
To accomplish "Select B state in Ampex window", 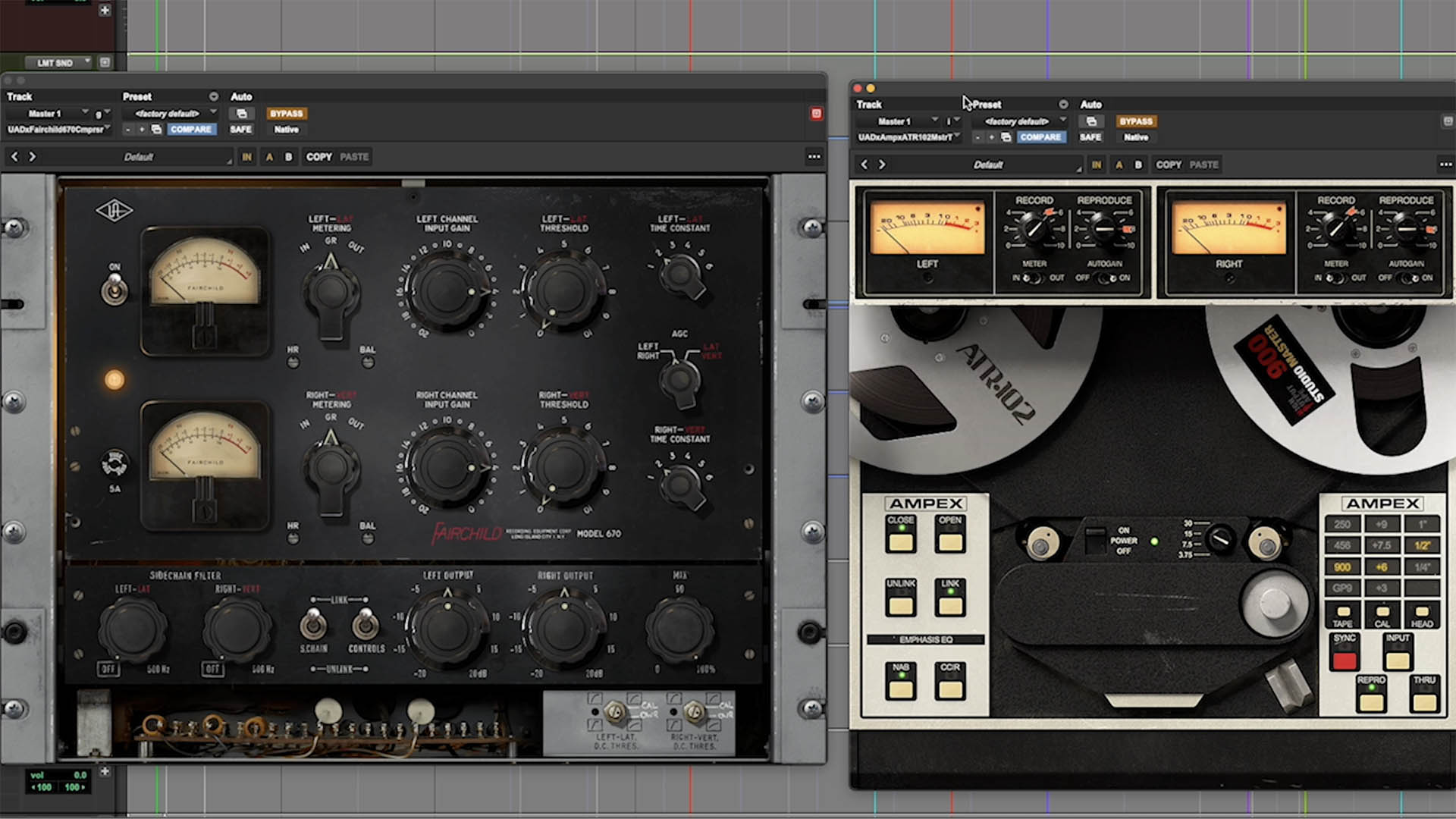I will tap(1138, 165).
